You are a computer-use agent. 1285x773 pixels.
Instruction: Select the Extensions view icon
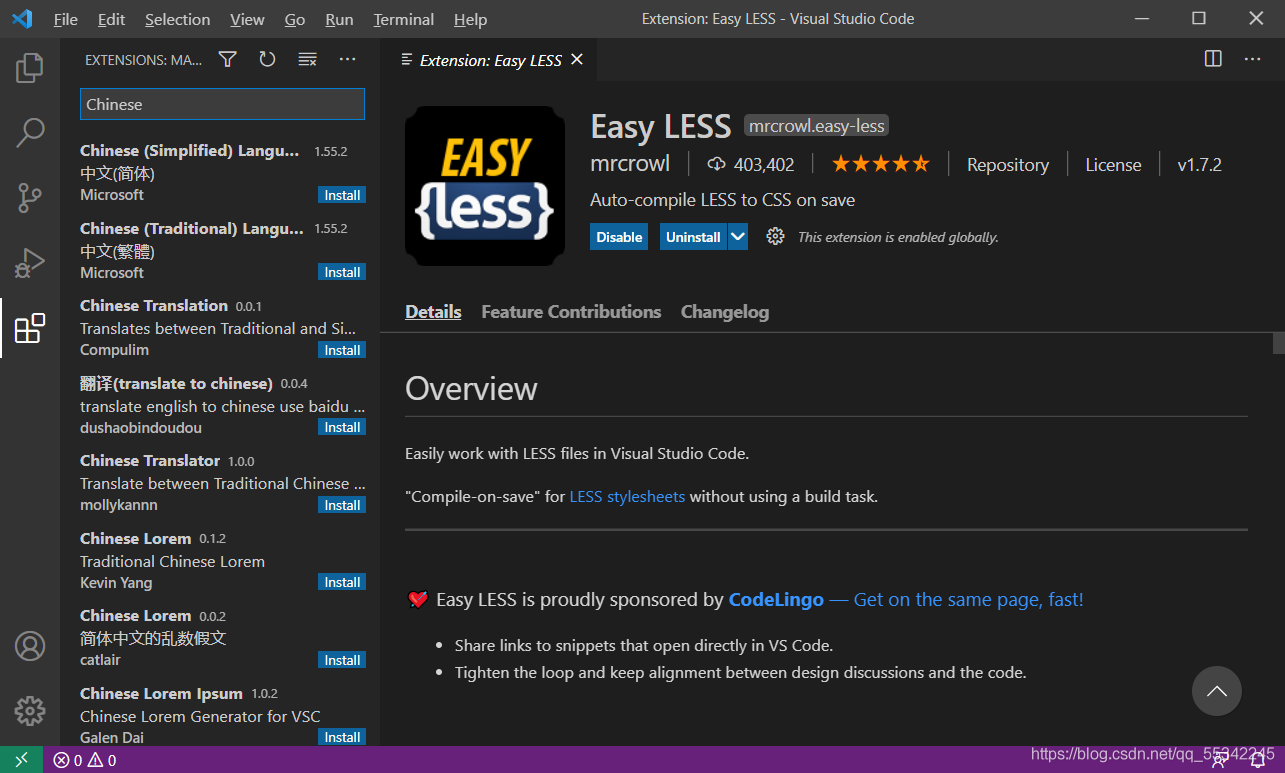click(x=30, y=328)
